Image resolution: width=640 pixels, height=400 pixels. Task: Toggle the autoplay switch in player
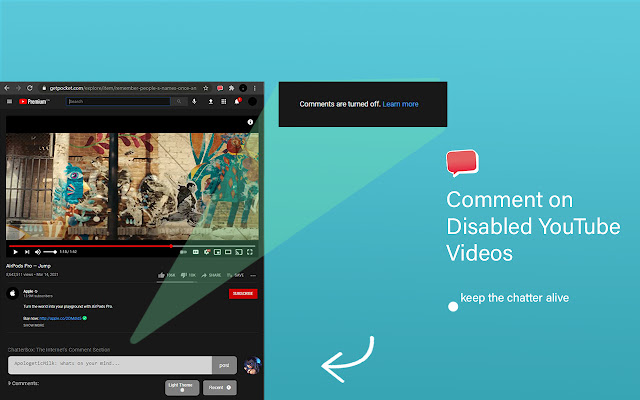pos(184,252)
